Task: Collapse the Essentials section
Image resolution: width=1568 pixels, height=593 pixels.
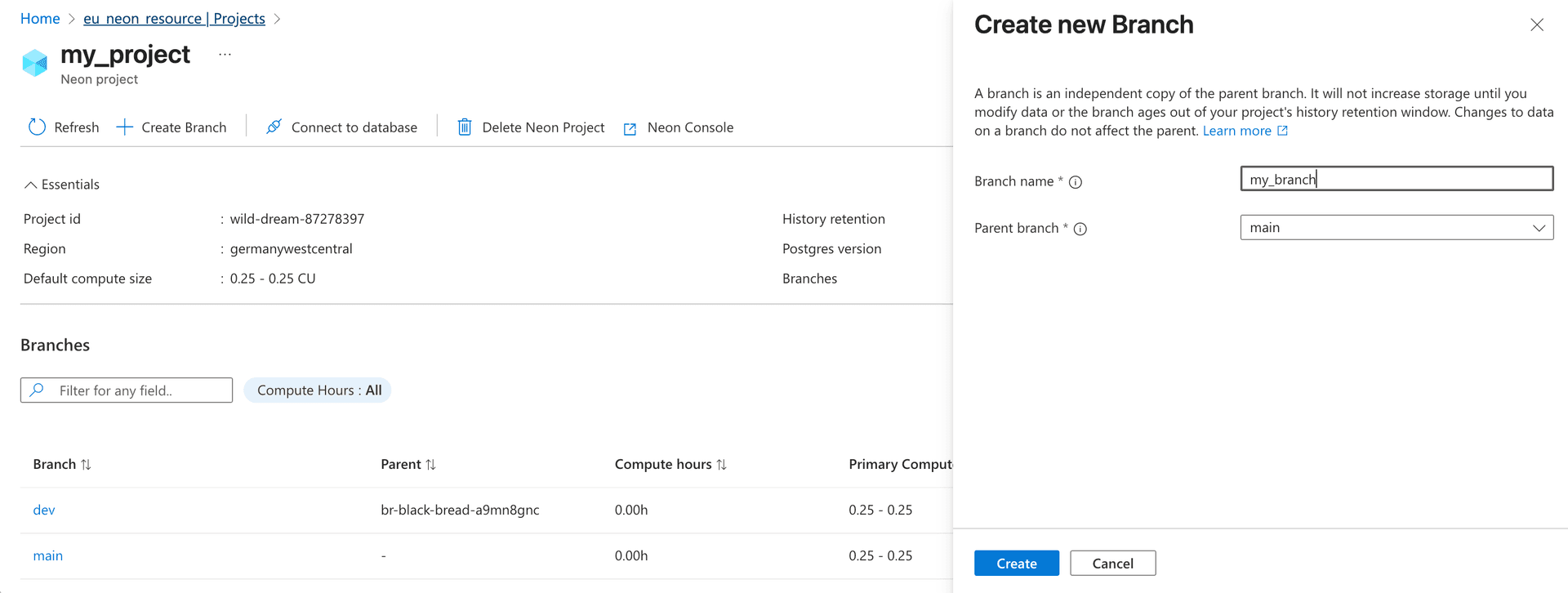Action: click(30, 185)
